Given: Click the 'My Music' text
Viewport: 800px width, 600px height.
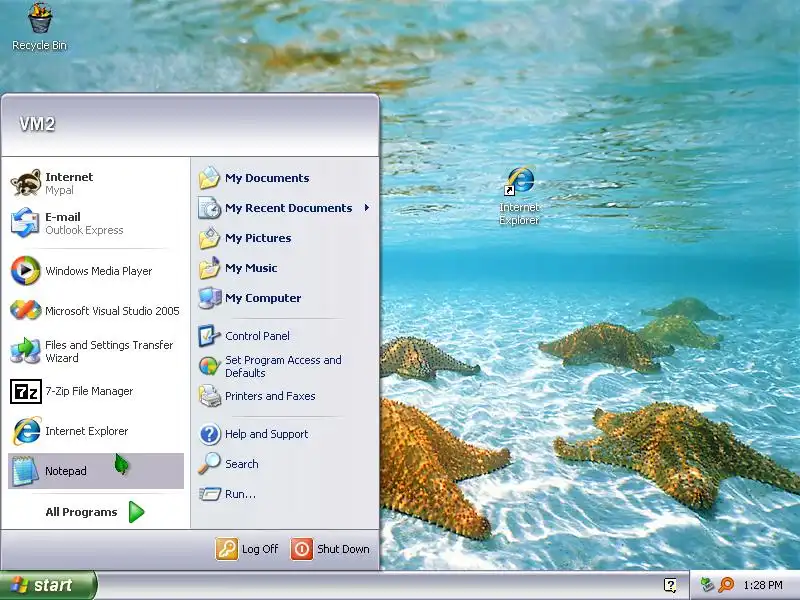Looking at the screenshot, I should click(x=251, y=268).
